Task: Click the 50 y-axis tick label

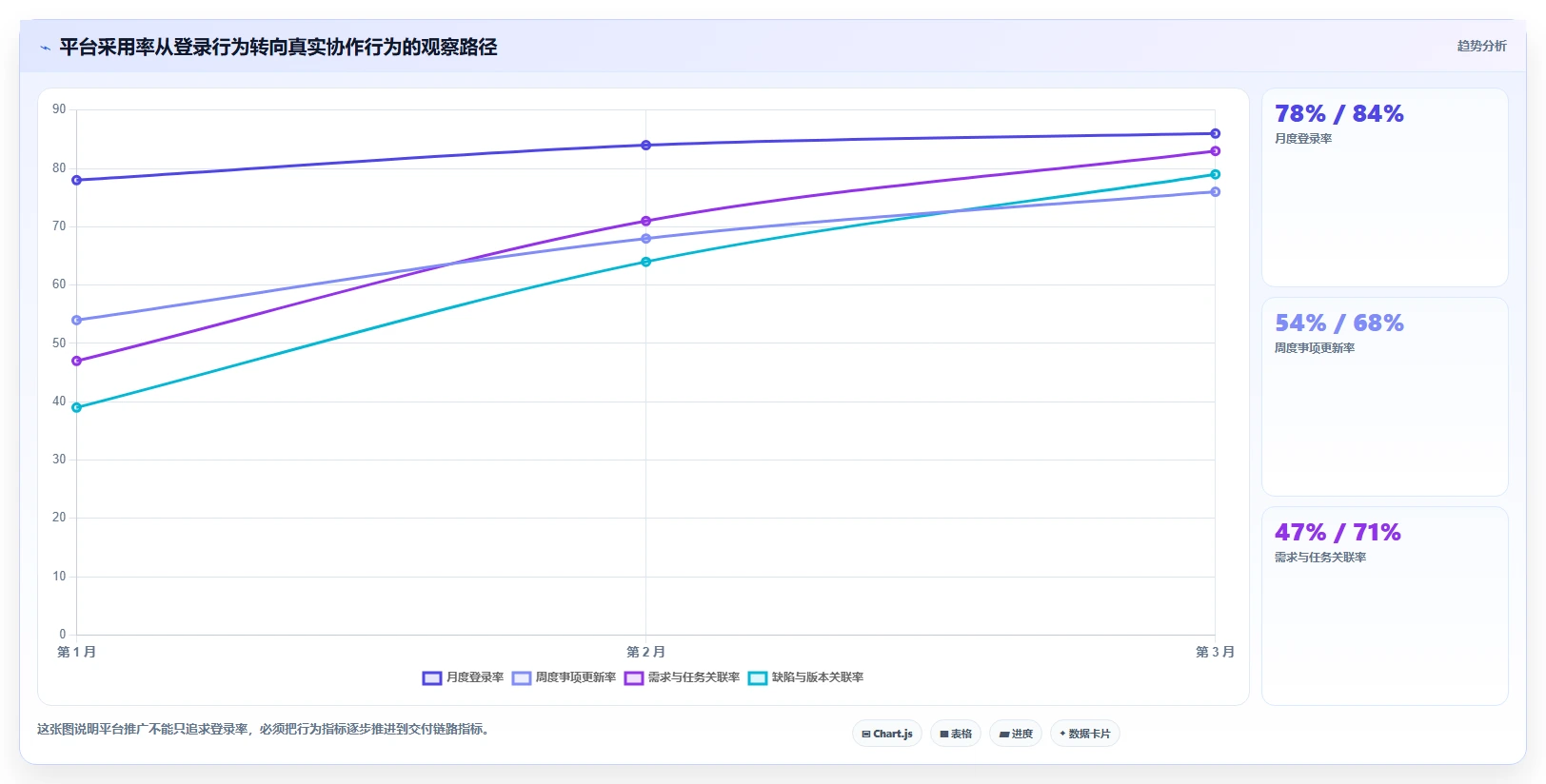Action: [59, 343]
